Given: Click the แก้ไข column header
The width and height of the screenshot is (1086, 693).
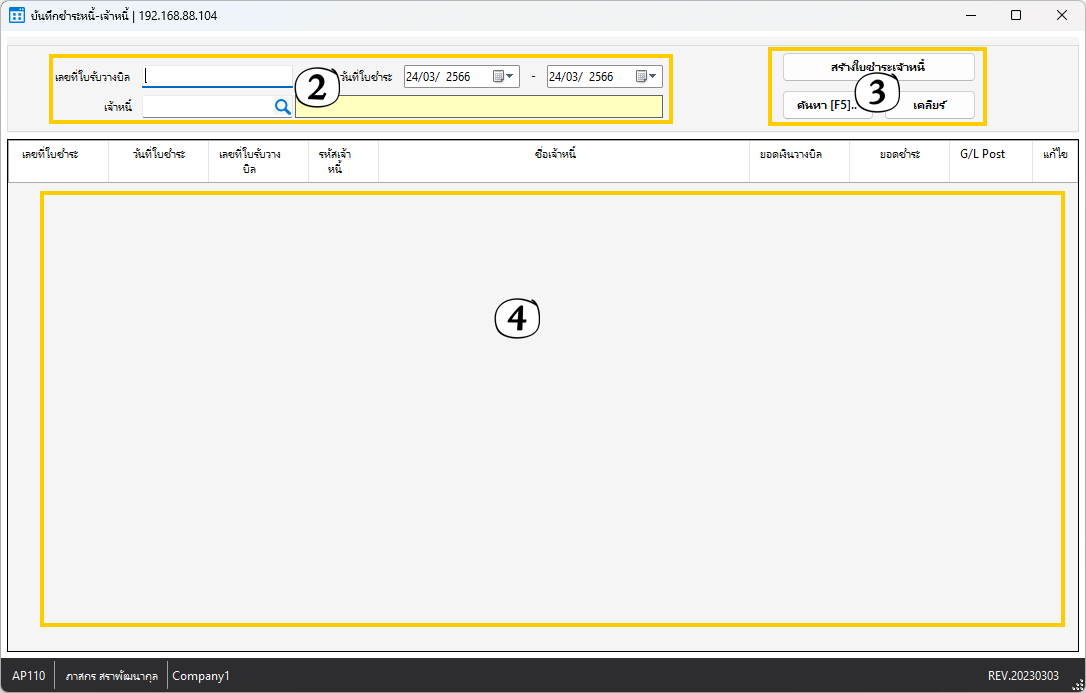Looking at the screenshot, I should 1055,155.
